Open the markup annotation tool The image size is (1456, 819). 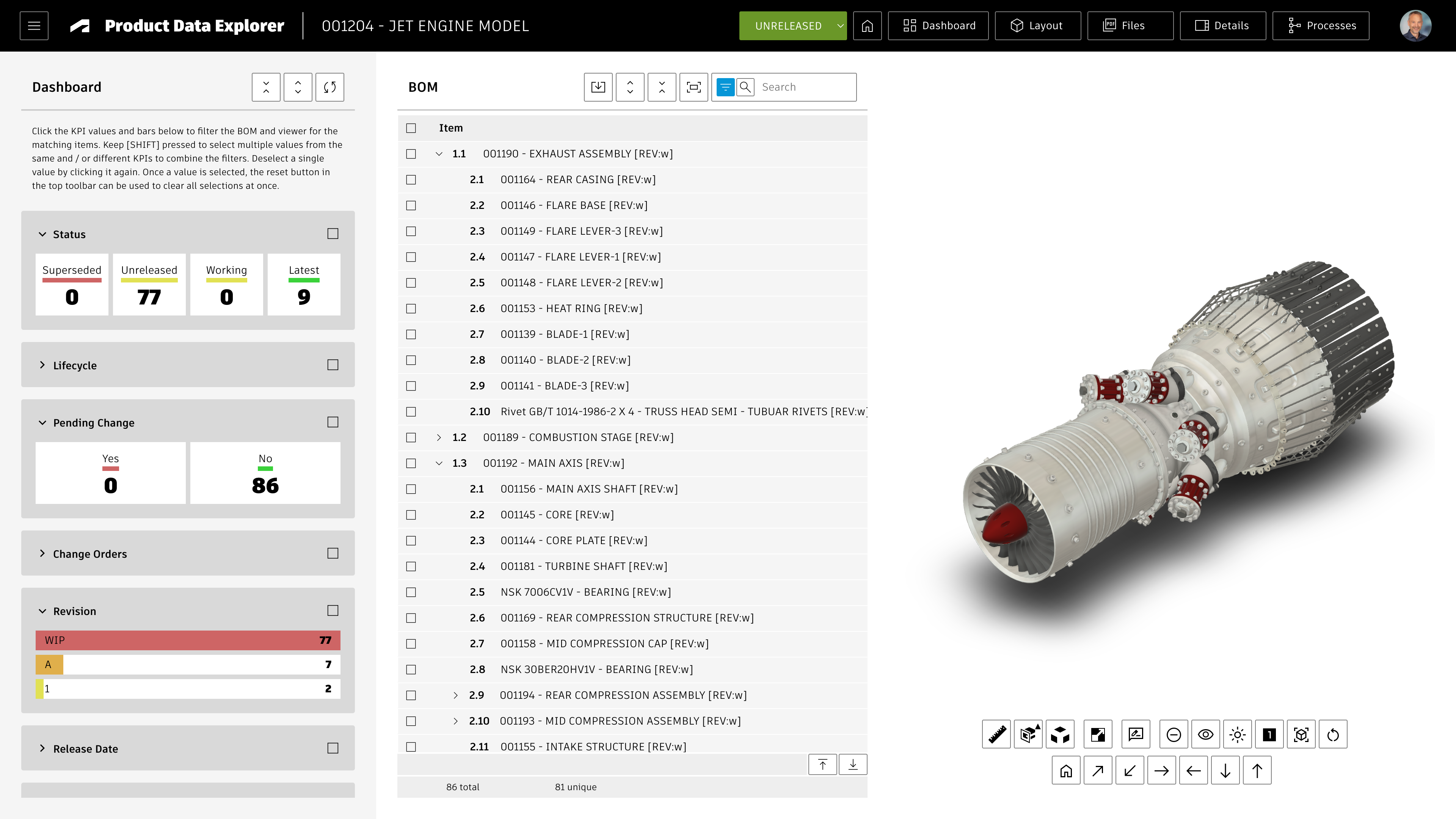tap(1136, 734)
